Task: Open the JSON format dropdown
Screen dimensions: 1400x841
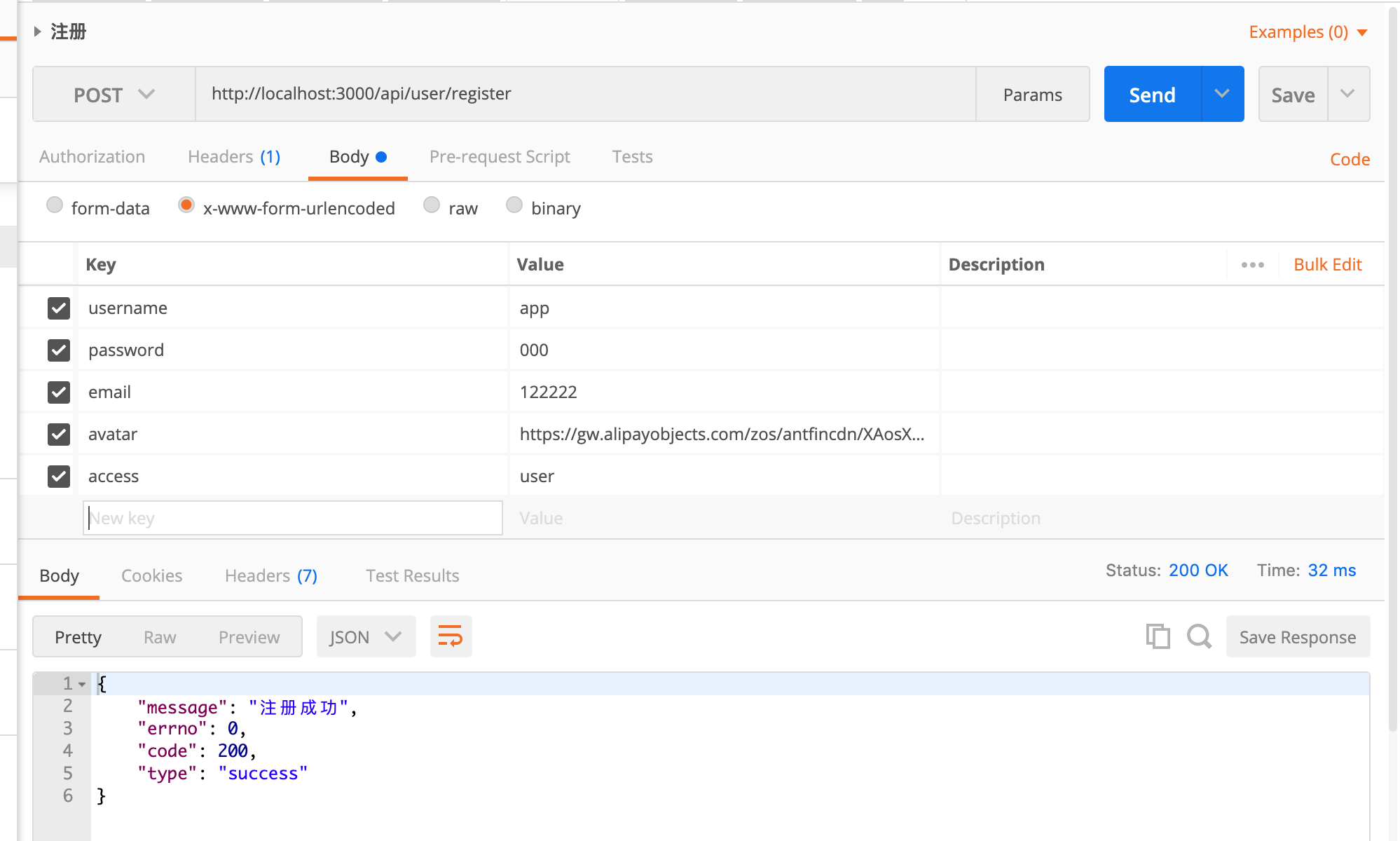Action: 366,636
